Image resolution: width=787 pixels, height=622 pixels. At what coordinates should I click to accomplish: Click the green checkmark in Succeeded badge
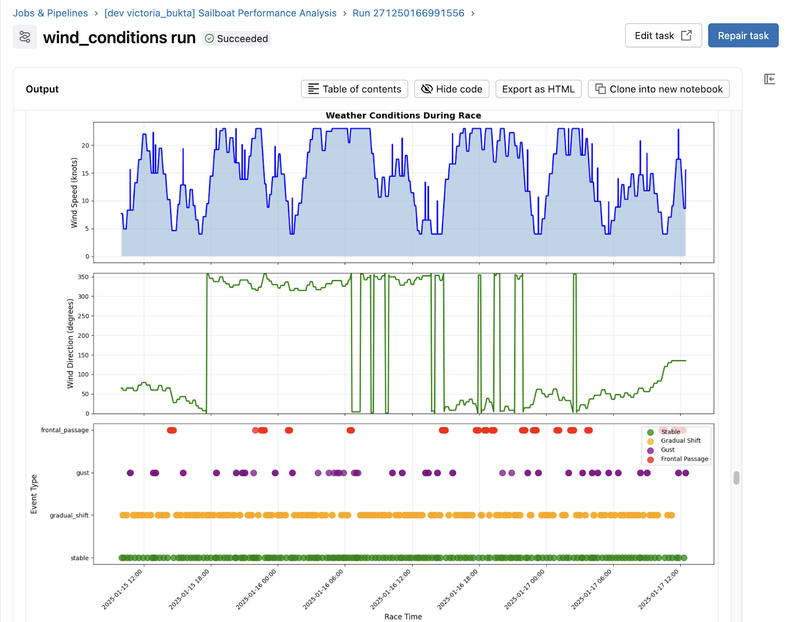pos(209,39)
